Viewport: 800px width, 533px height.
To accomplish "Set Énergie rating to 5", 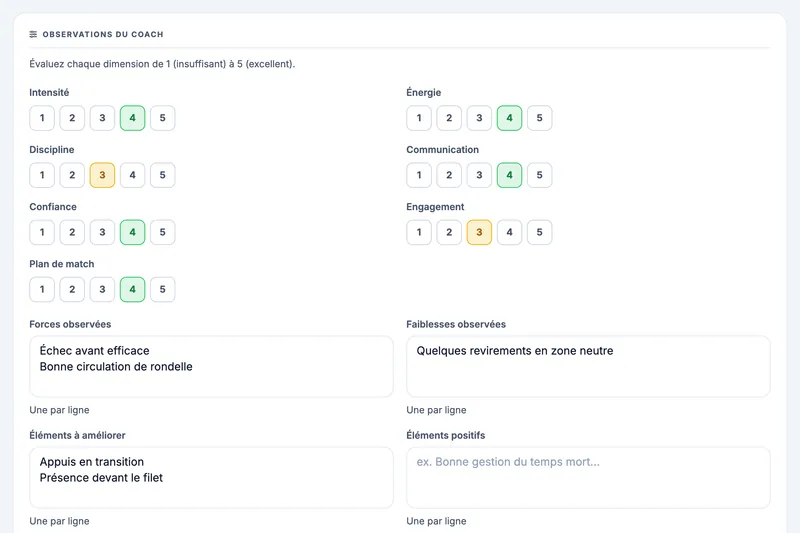I will (x=539, y=118).
